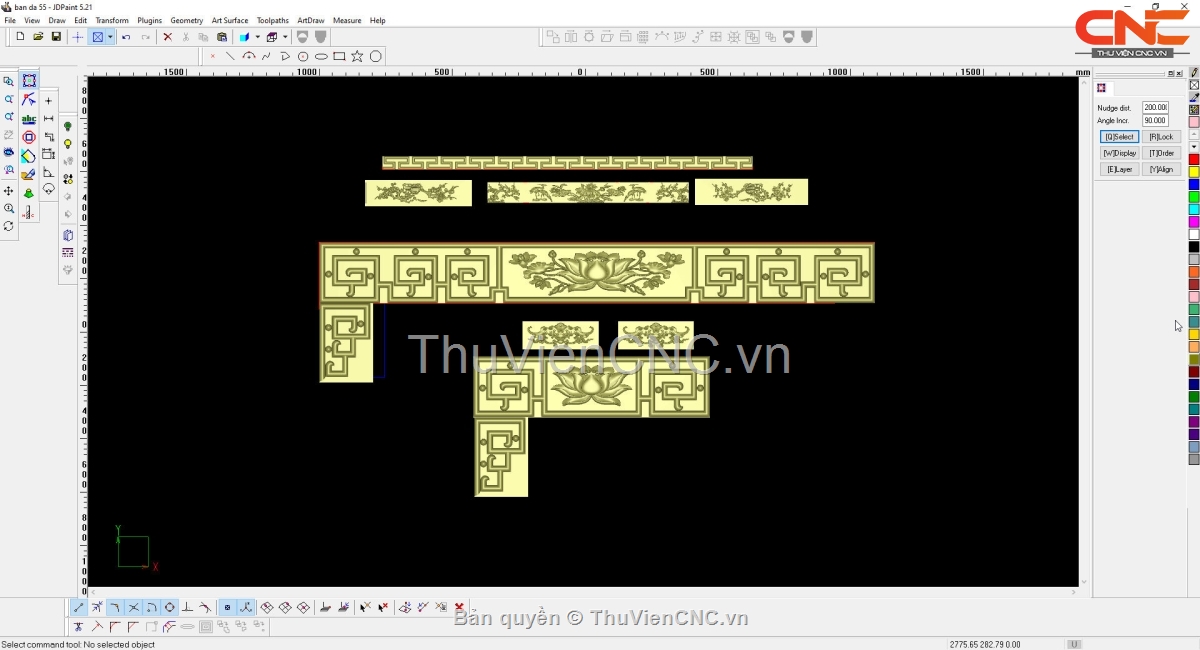Select the node edit tool
The height and width of the screenshot is (650, 1200).
pos(29,100)
